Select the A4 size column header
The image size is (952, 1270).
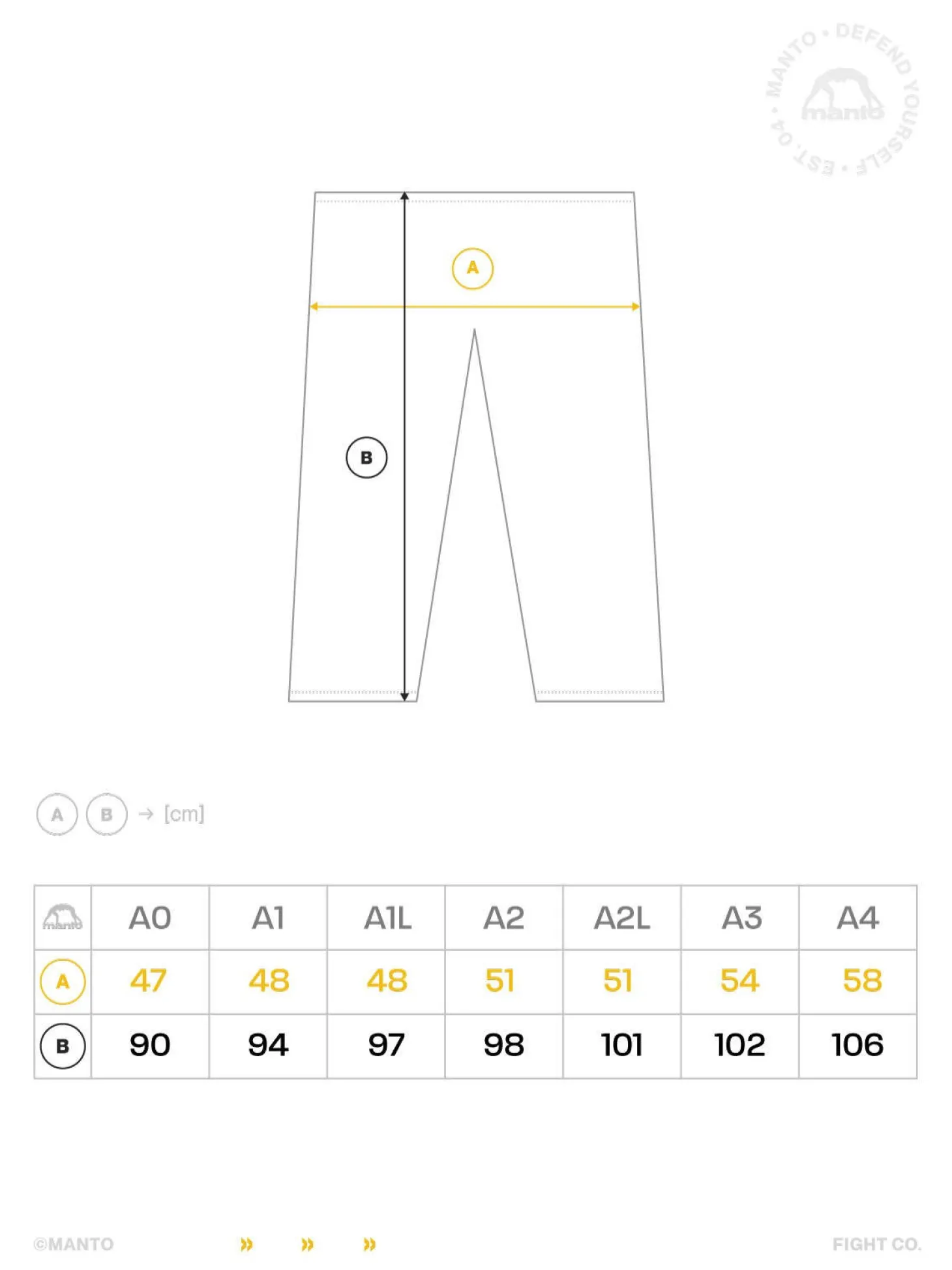pos(858,918)
